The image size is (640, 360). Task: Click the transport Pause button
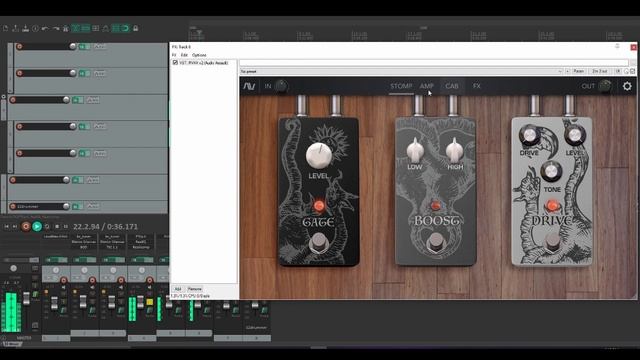66,227
